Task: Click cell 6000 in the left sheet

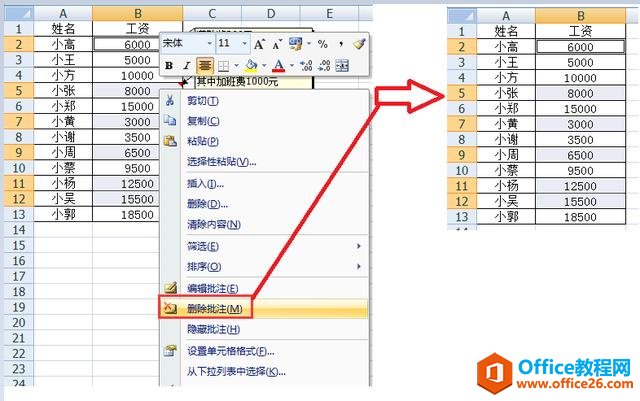Action: click(126, 45)
